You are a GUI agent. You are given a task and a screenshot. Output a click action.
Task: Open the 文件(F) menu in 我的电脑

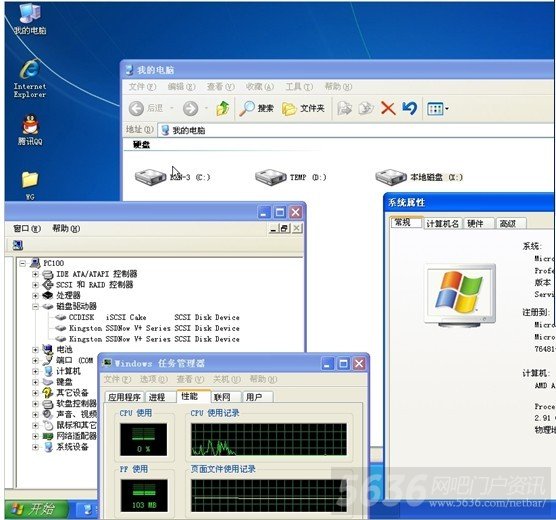pyautogui.click(x=142, y=87)
